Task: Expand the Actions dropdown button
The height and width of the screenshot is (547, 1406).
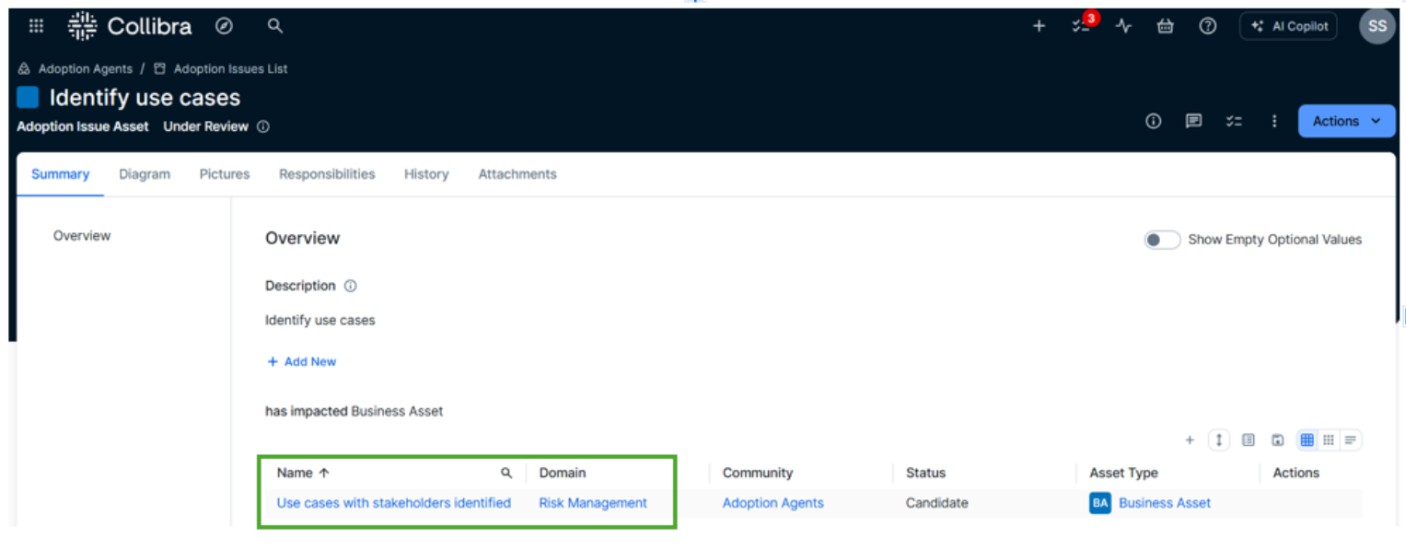Action: pyautogui.click(x=1346, y=121)
